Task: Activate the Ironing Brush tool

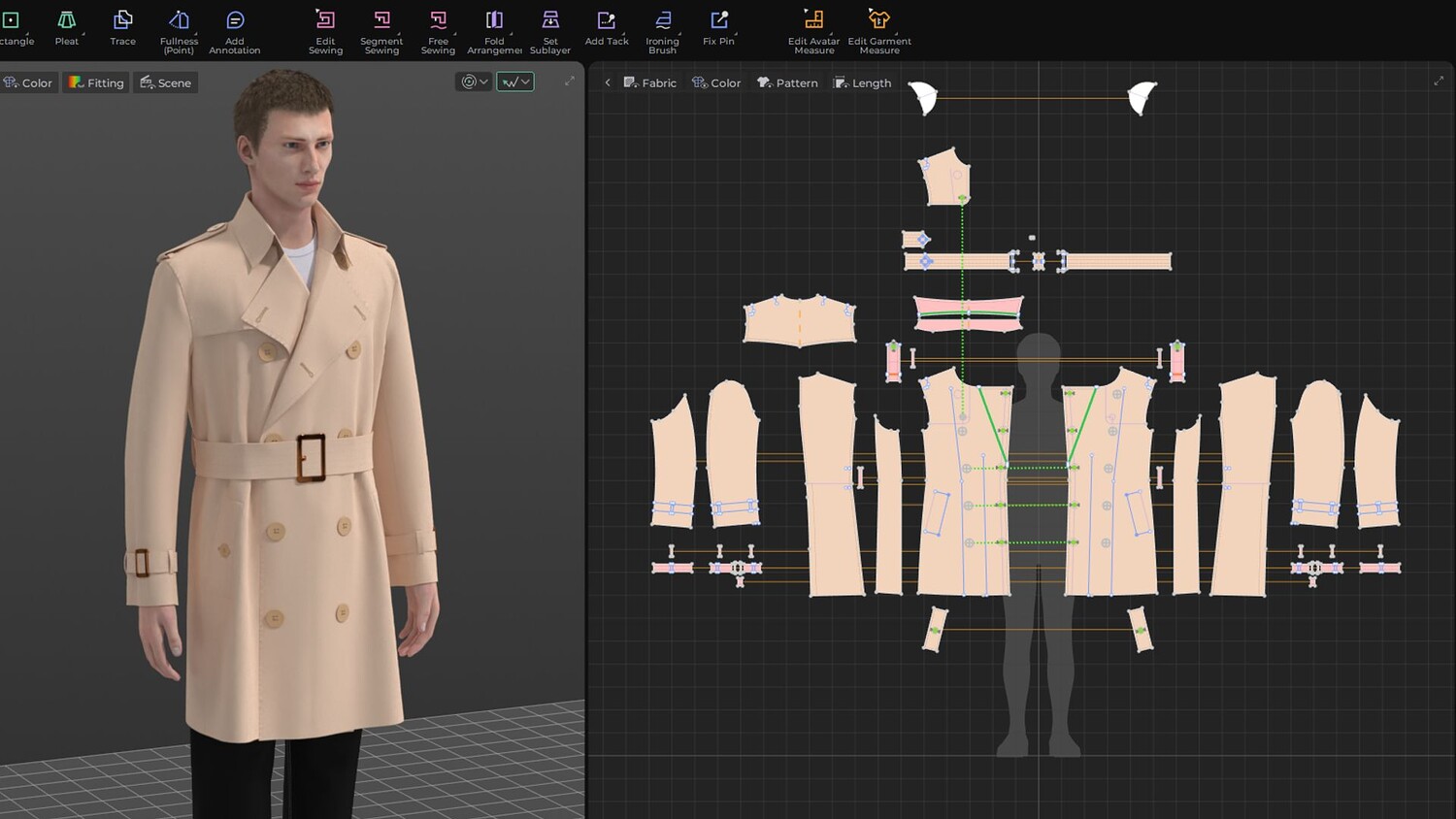Action: (x=662, y=29)
